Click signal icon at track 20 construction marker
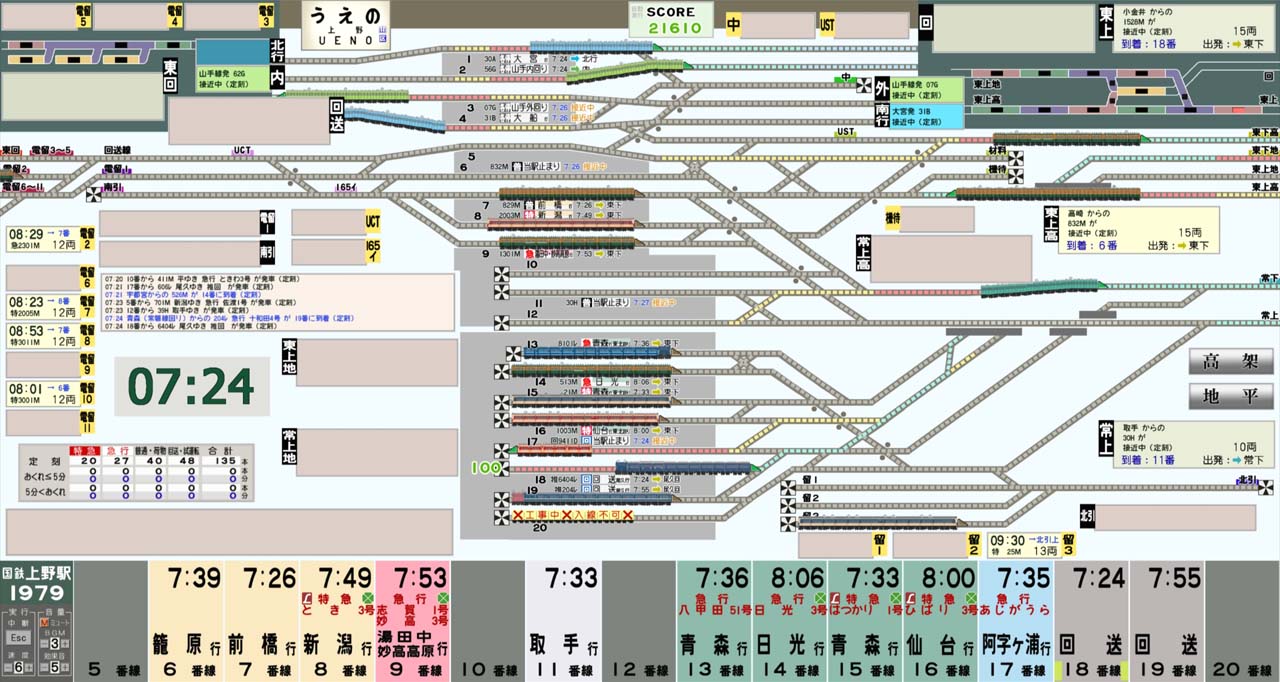 501,515
